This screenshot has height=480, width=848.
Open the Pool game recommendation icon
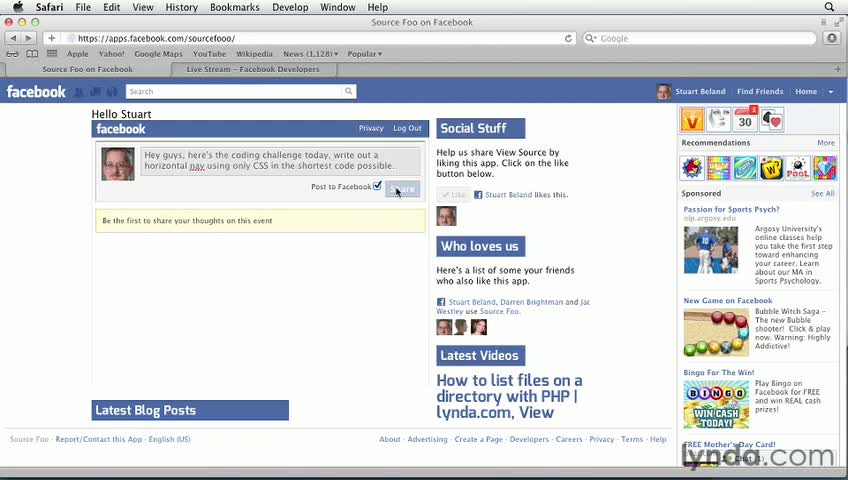(798, 168)
